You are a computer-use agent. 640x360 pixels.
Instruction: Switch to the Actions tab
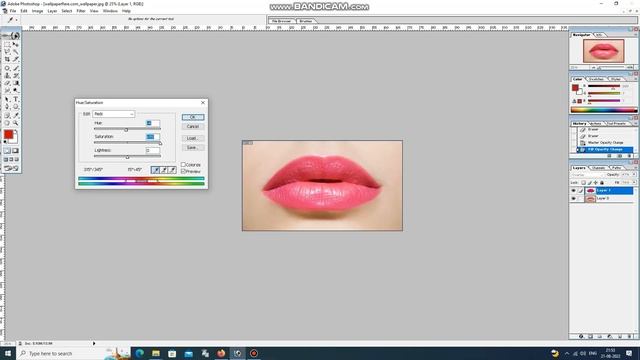pyautogui.click(x=596, y=123)
